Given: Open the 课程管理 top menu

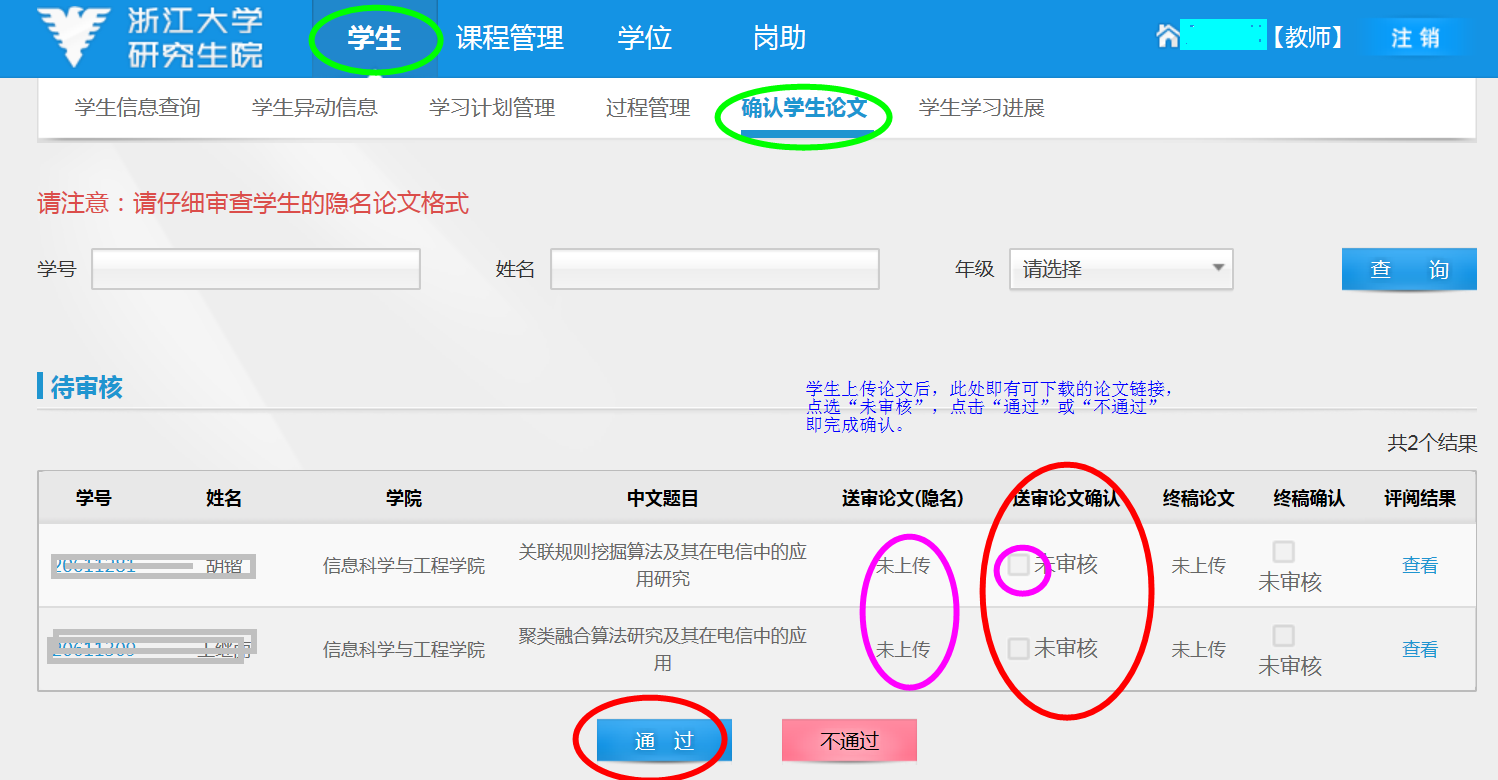Looking at the screenshot, I should 510,39.
